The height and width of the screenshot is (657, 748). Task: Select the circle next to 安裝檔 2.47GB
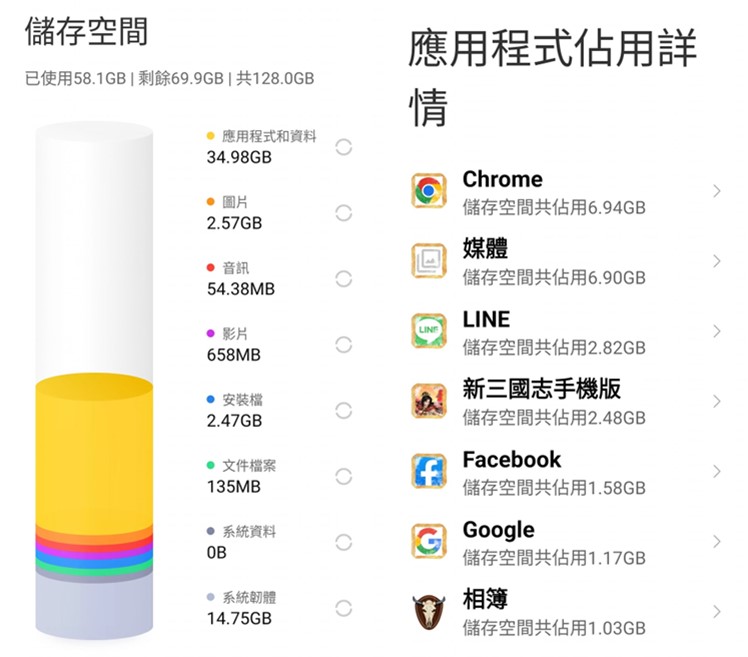point(343,411)
